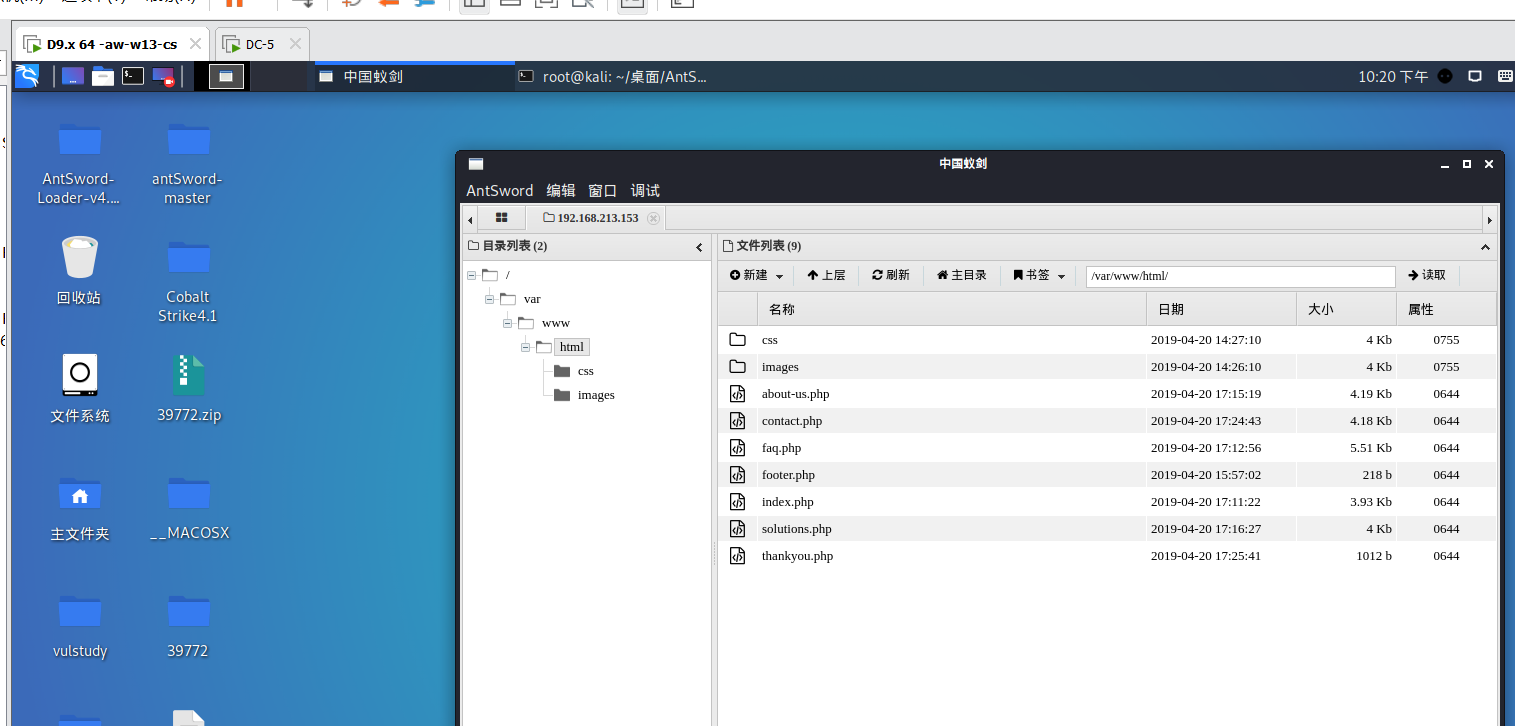Select the 39772 desktop folder
Screen dimensions: 1515x726
(188, 626)
